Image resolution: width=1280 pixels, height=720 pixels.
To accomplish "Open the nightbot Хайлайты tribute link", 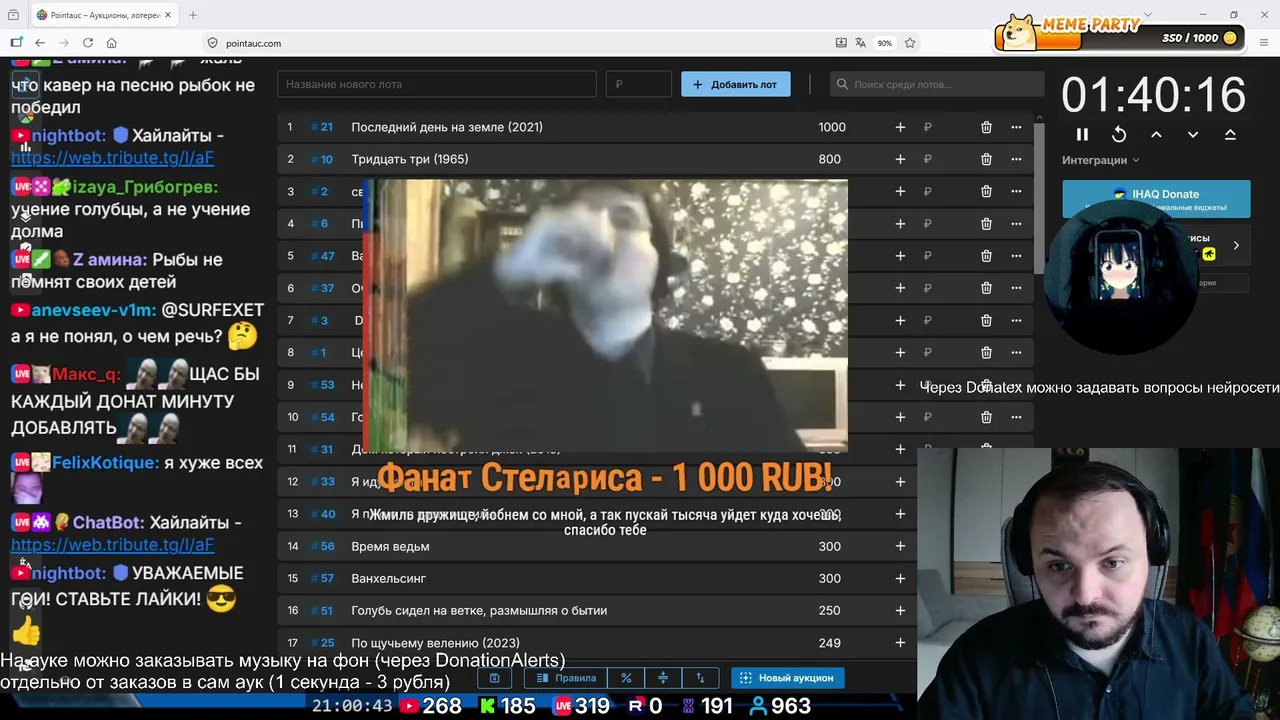I will [x=112, y=158].
